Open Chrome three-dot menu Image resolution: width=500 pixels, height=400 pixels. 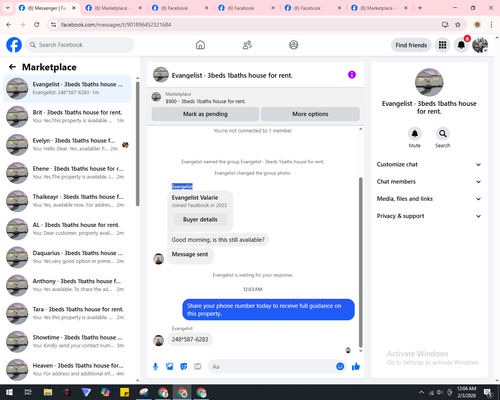[x=491, y=25]
